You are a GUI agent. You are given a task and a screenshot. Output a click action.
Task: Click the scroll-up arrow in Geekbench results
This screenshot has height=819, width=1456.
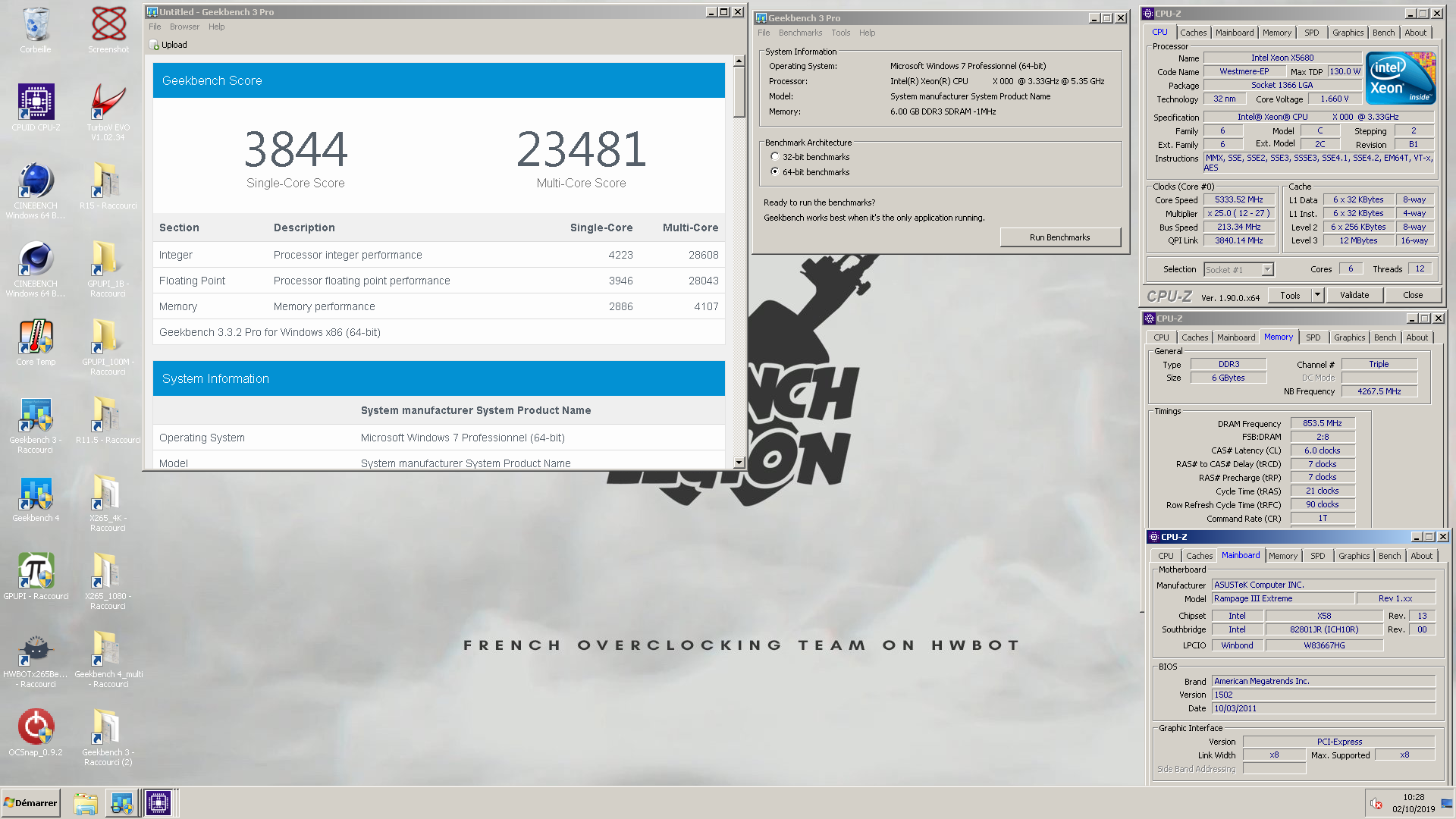739,61
